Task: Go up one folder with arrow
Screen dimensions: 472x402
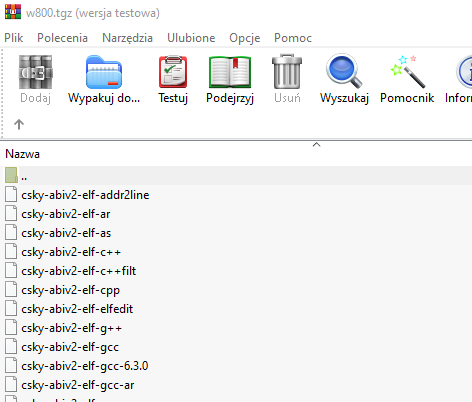Action: 19,124
